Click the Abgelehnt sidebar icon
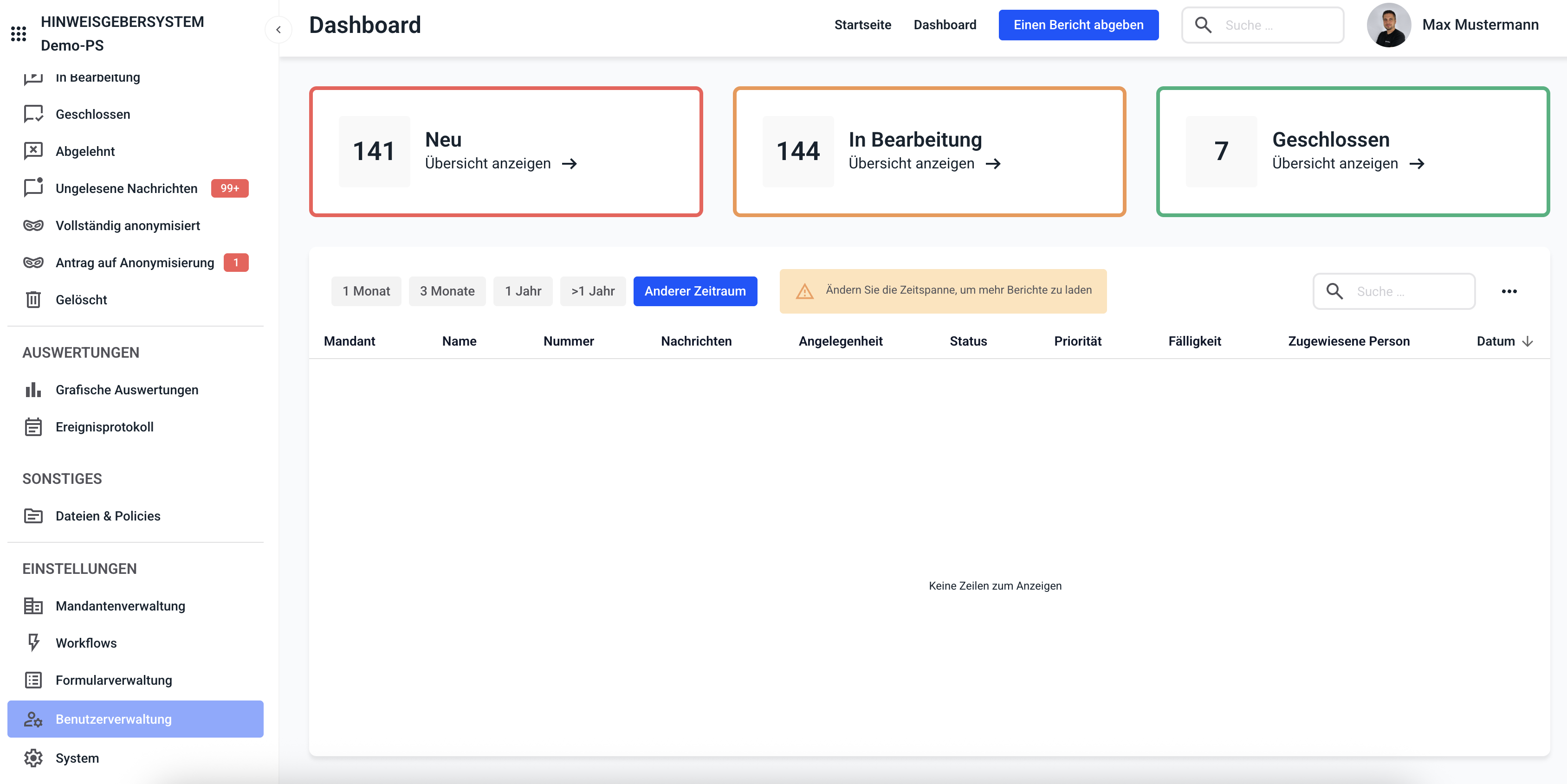 tap(33, 151)
